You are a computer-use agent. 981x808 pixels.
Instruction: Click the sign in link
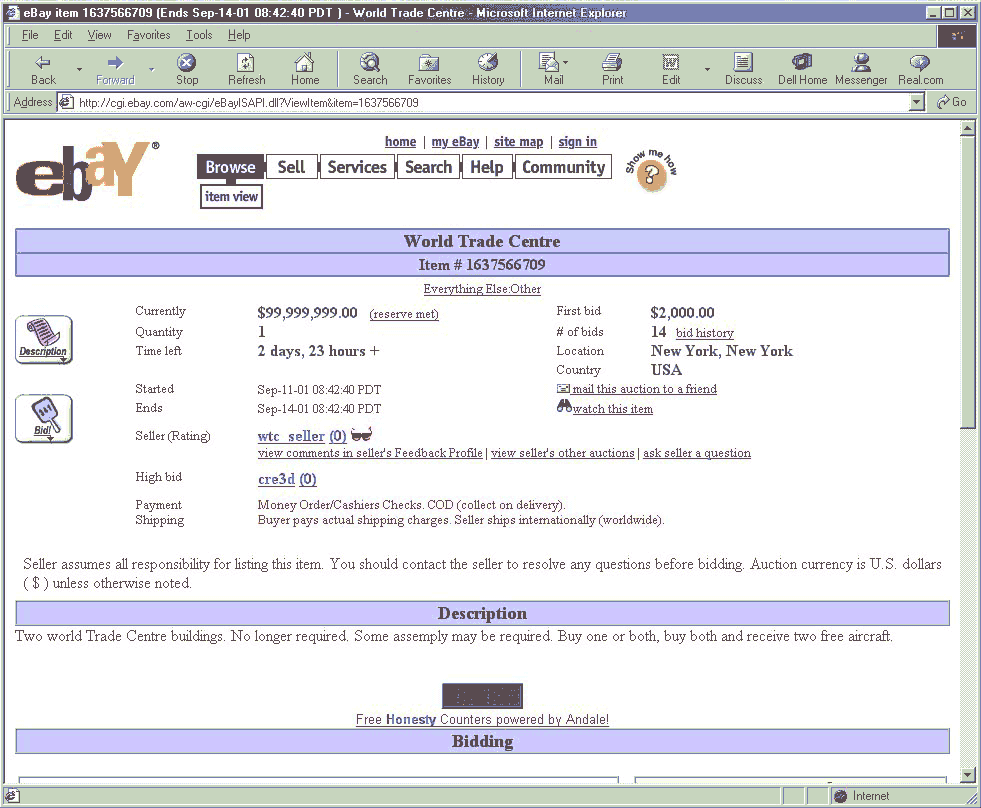(x=577, y=142)
